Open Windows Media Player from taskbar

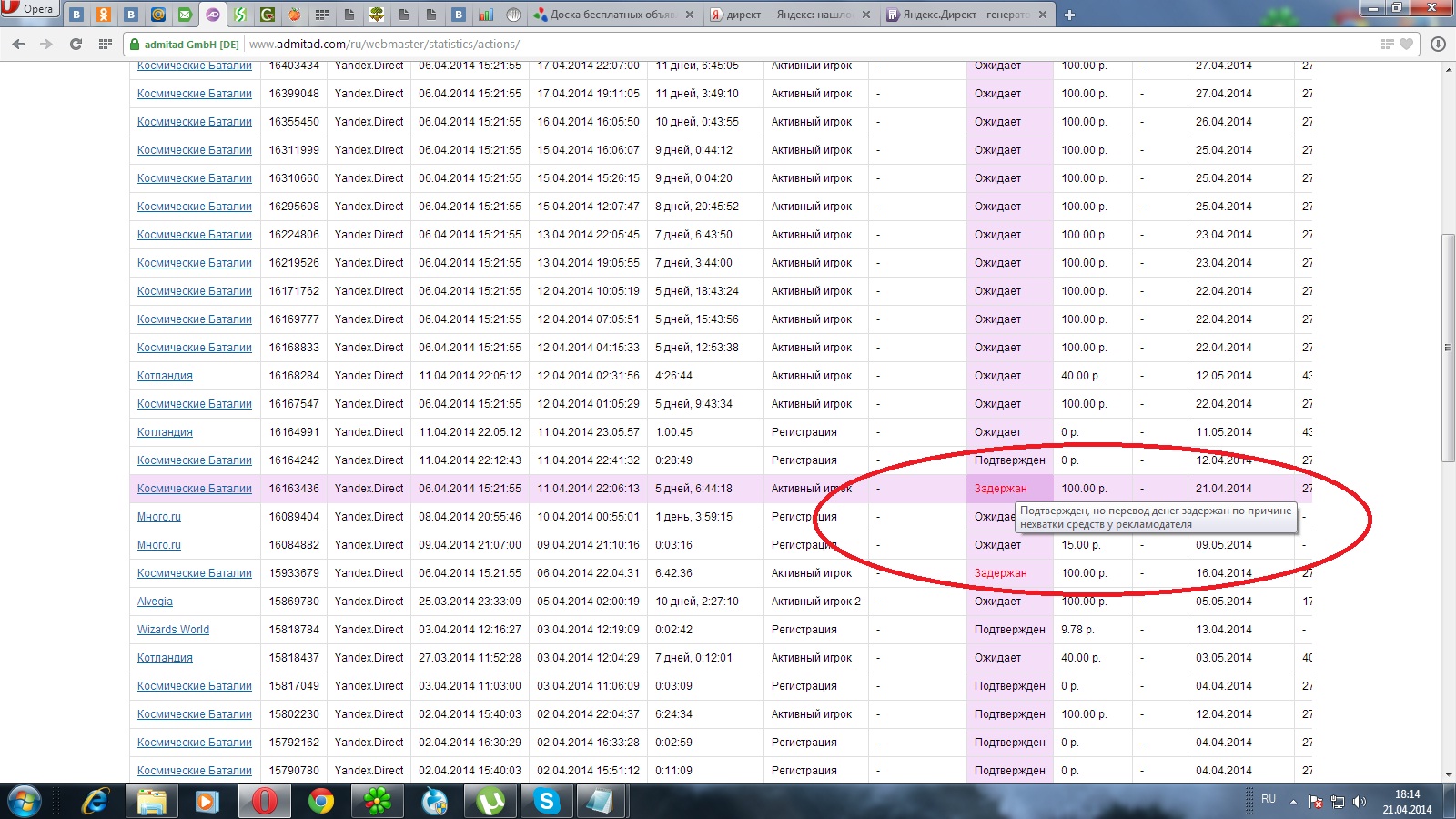coord(207,802)
